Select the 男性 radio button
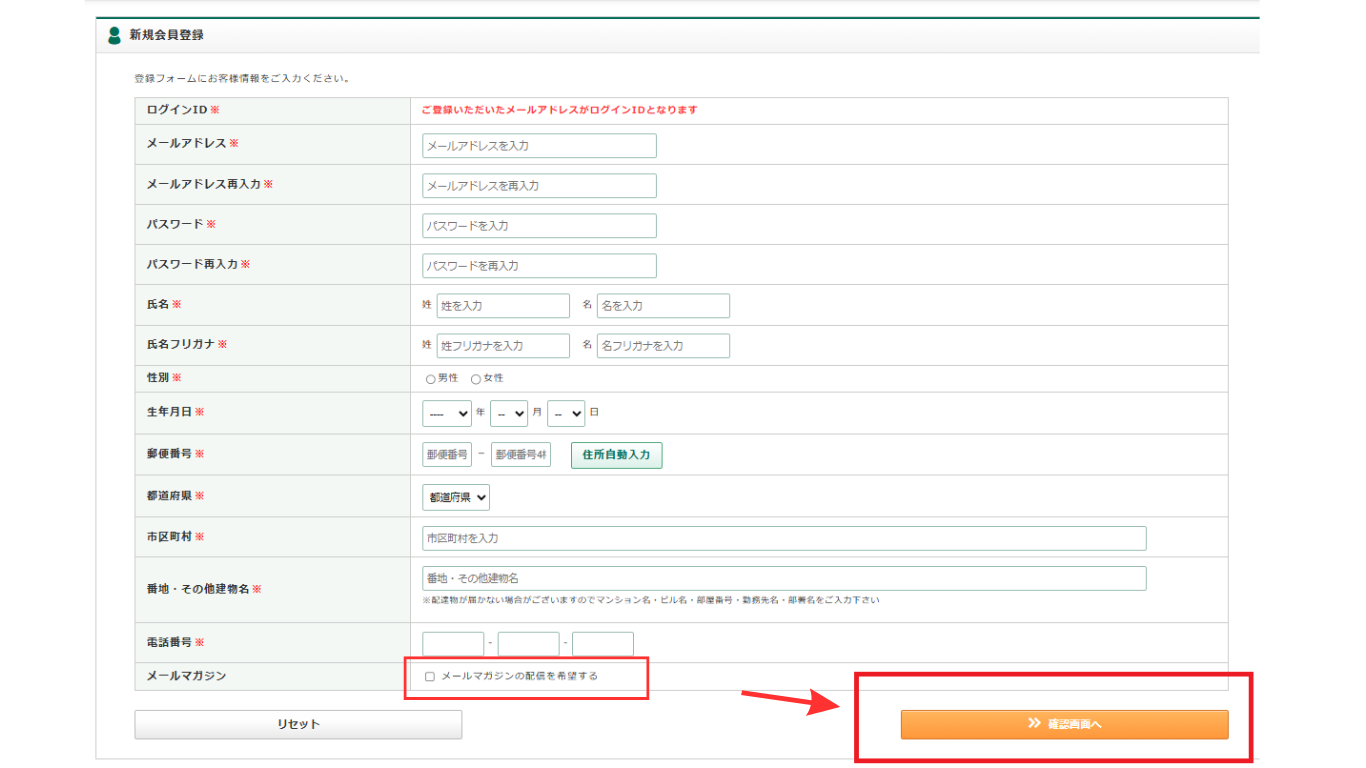 click(x=430, y=379)
